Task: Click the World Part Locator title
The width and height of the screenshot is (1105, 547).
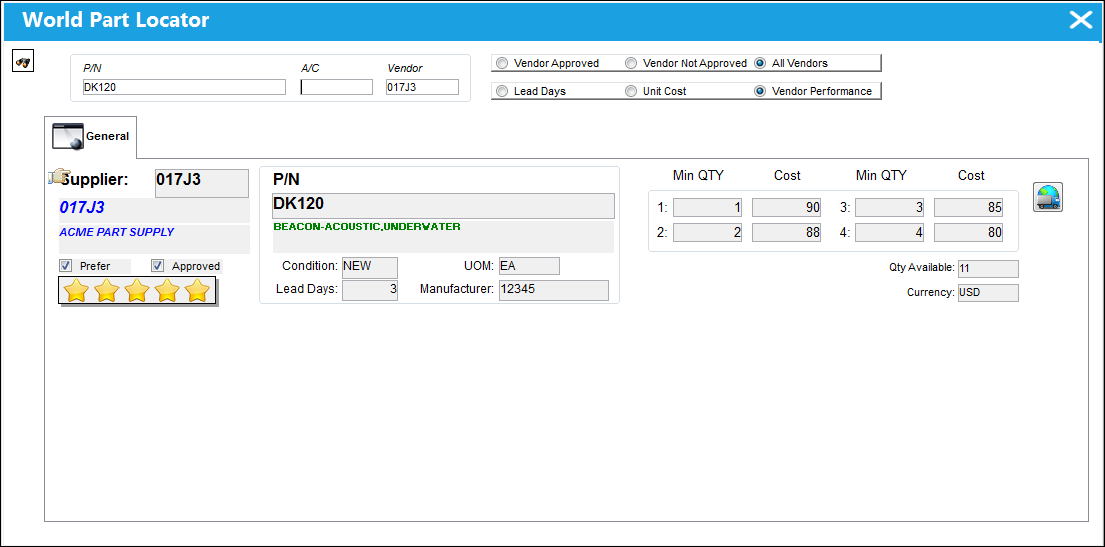Action: (x=116, y=20)
